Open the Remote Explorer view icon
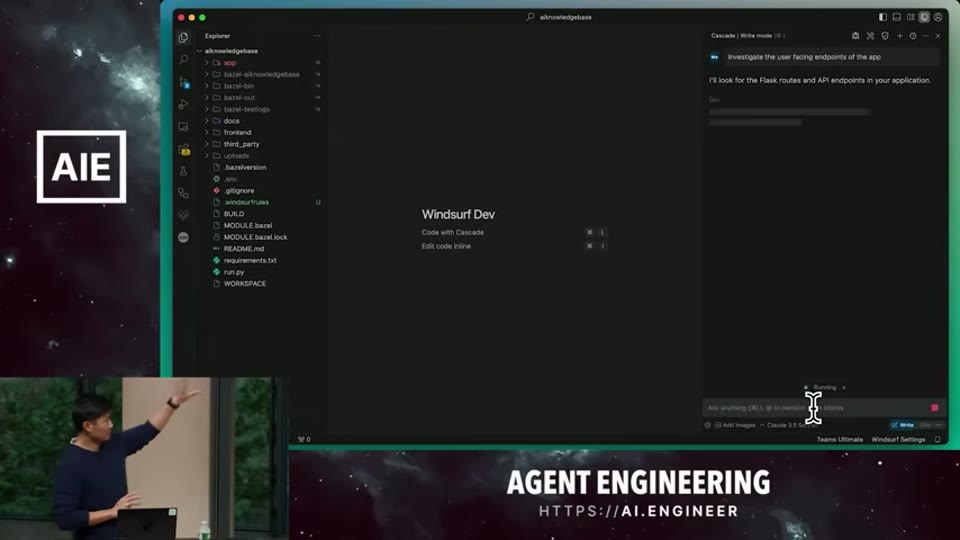Screen dimensions: 960x540 pyautogui.click(x=183, y=127)
